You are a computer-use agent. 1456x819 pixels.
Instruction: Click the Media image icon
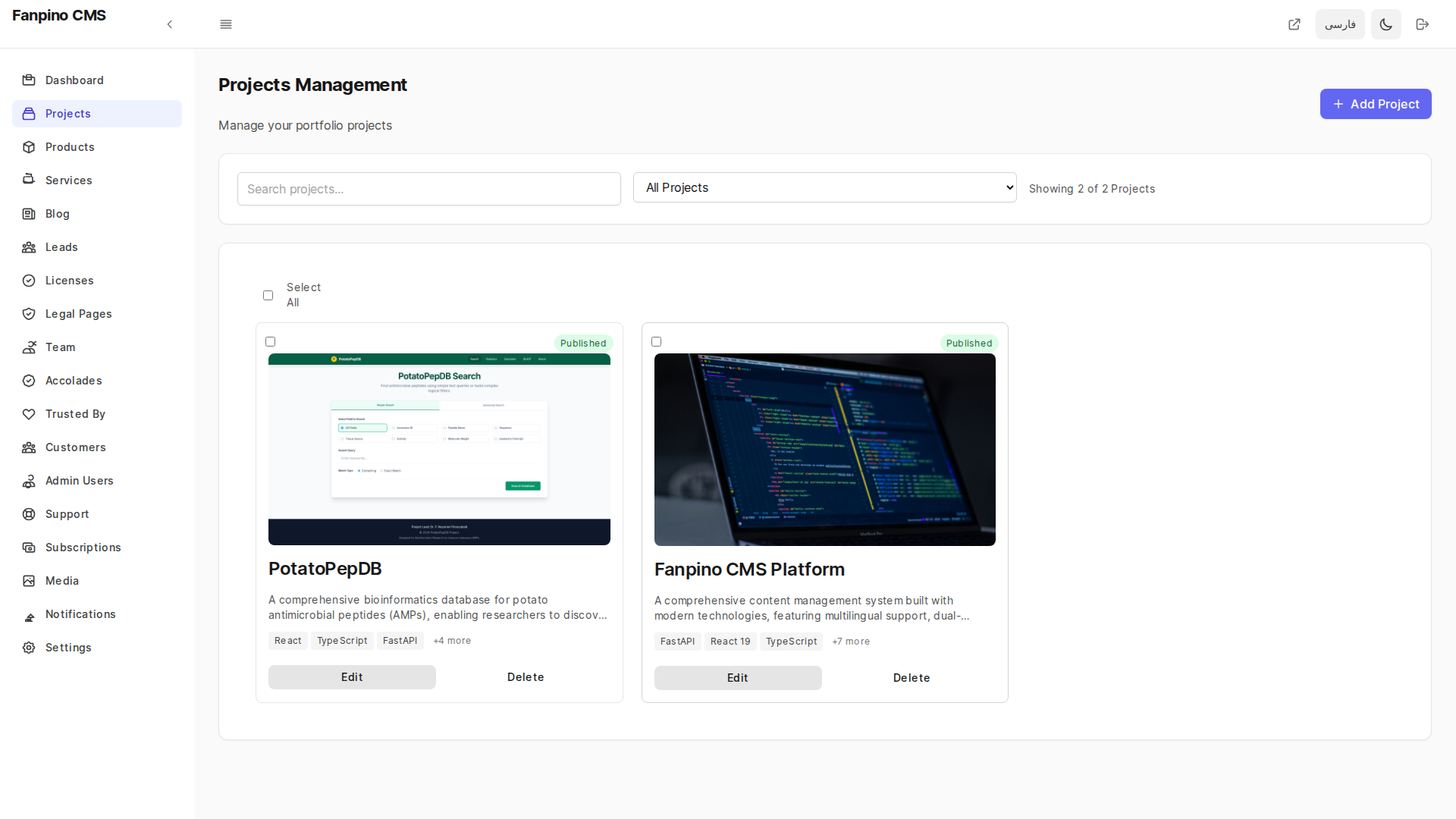coord(29,581)
